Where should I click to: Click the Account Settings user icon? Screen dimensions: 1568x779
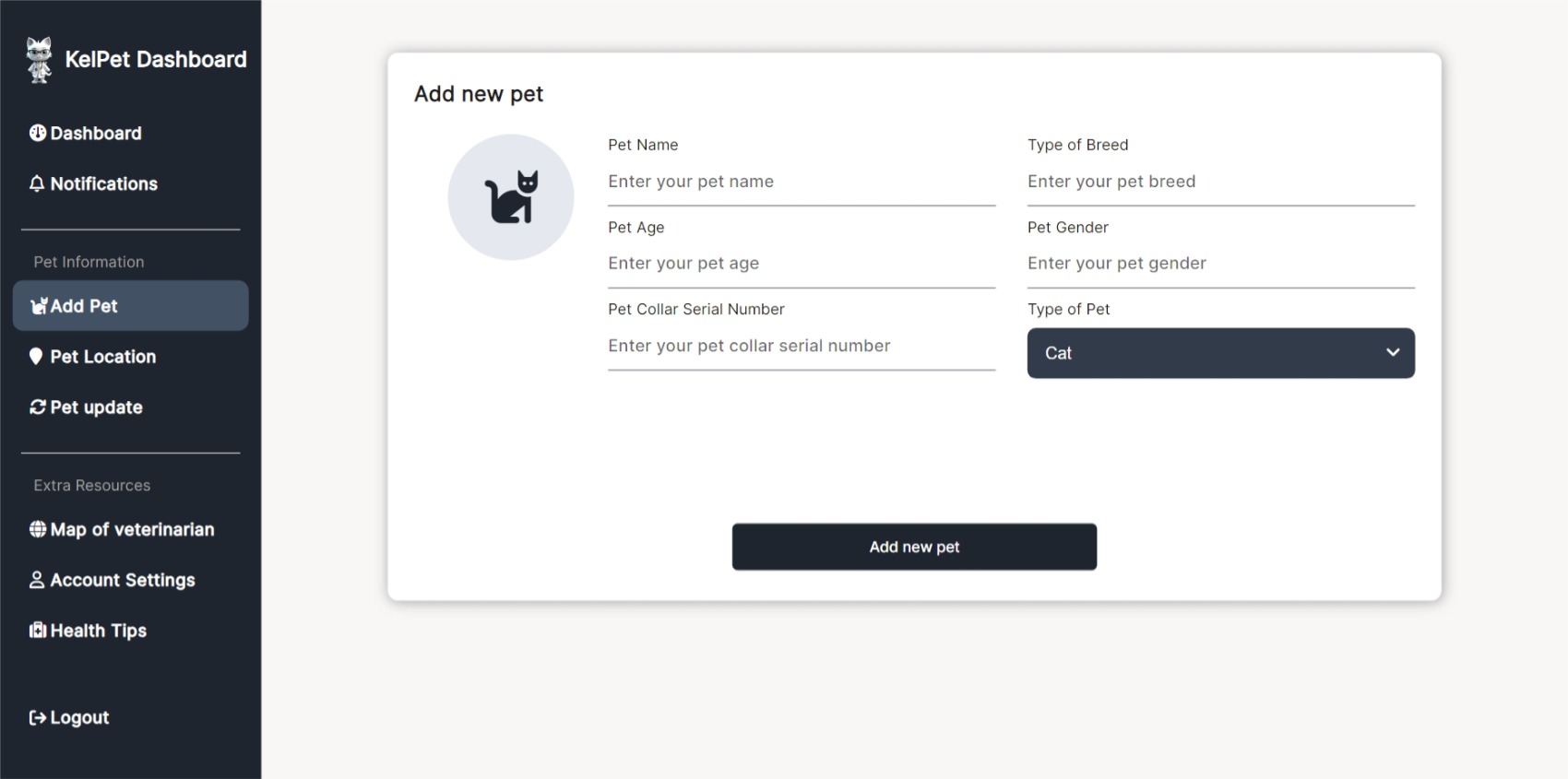(x=37, y=580)
